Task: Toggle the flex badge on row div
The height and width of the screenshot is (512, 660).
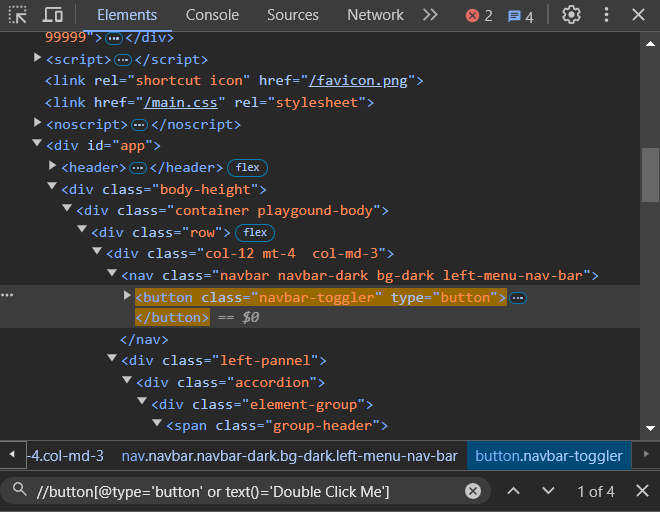Action: [256, 233]
